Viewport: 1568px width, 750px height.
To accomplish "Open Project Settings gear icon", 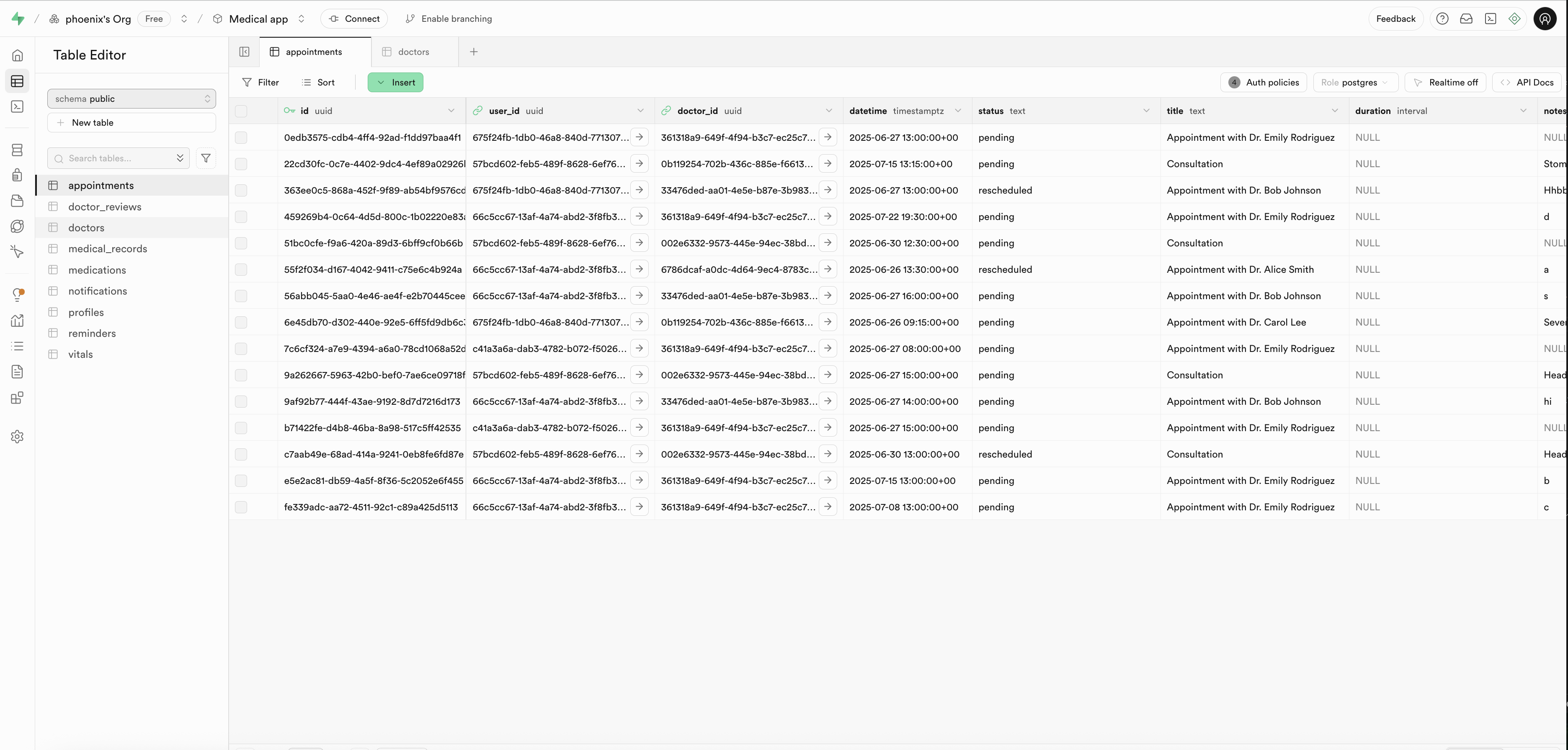I will coord(18,437).
